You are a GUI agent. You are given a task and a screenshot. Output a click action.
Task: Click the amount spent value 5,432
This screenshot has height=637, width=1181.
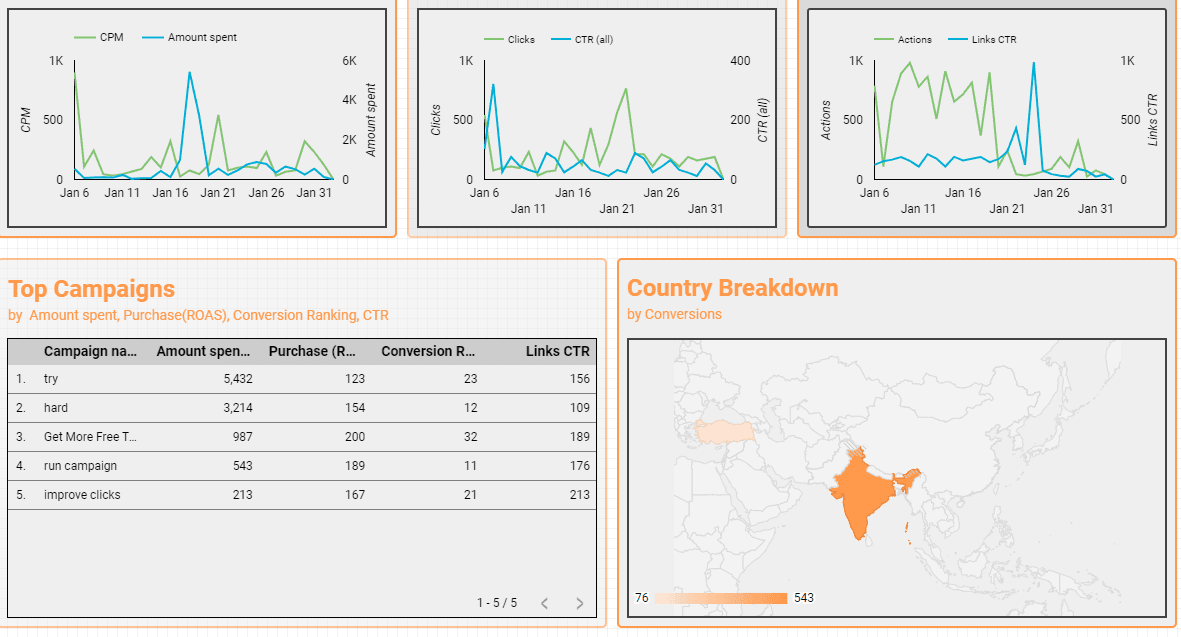pyautogui.click(x=238, y=379)
